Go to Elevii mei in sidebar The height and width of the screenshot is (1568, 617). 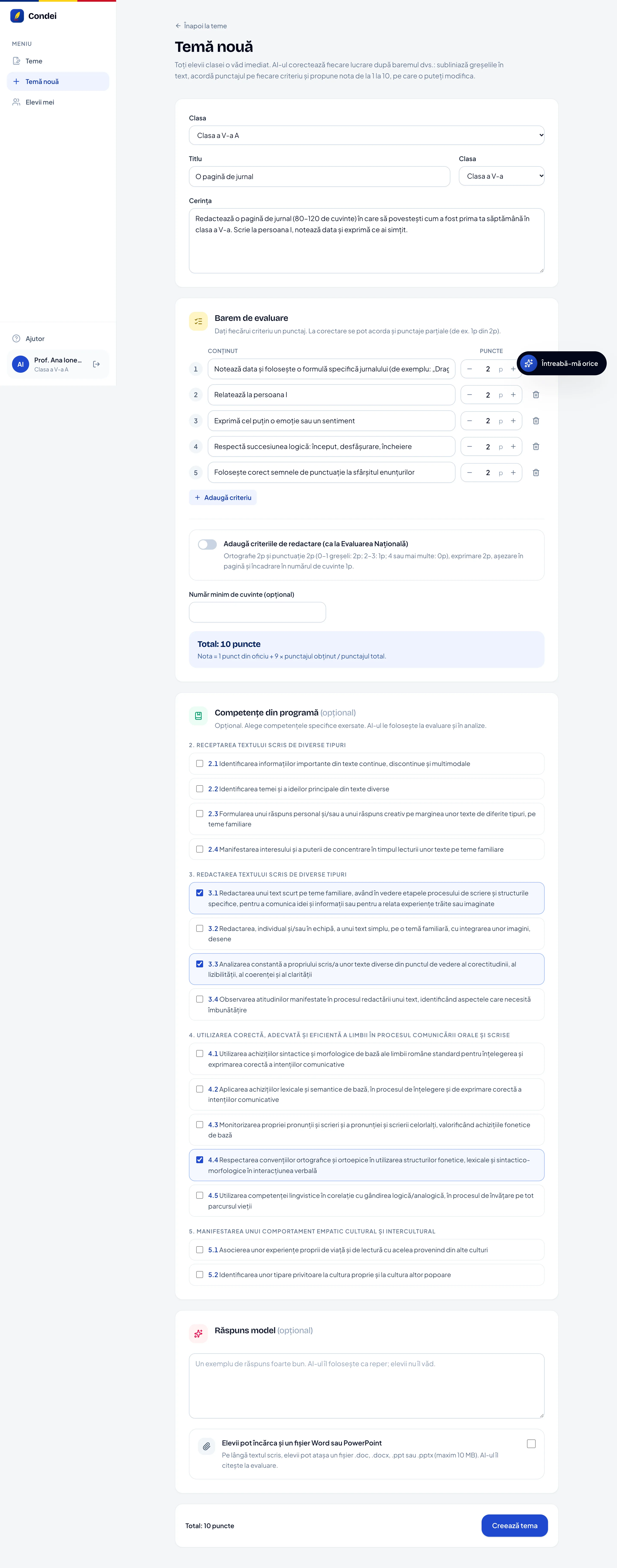click(58, 102)
